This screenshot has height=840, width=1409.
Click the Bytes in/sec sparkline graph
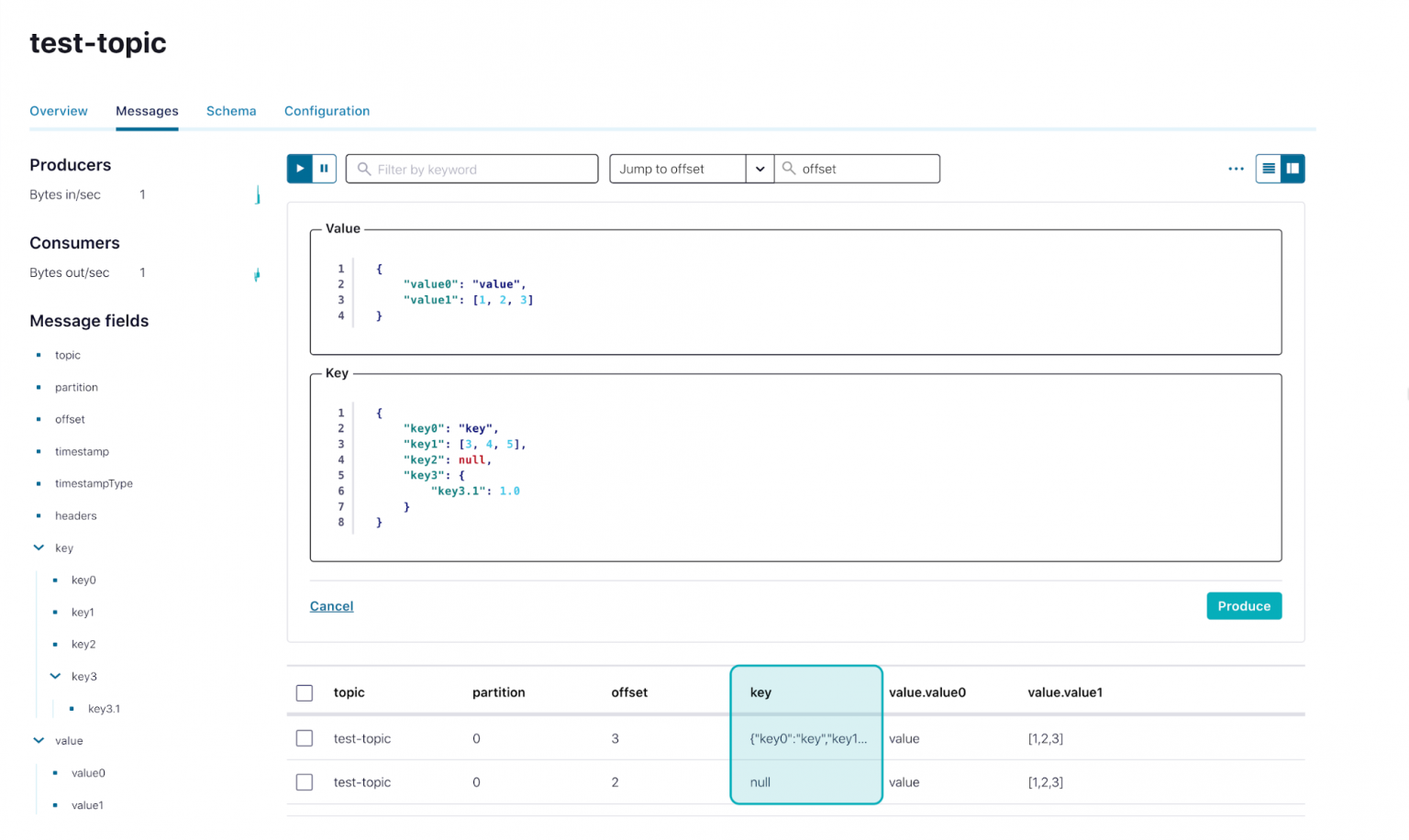(258, 193)
